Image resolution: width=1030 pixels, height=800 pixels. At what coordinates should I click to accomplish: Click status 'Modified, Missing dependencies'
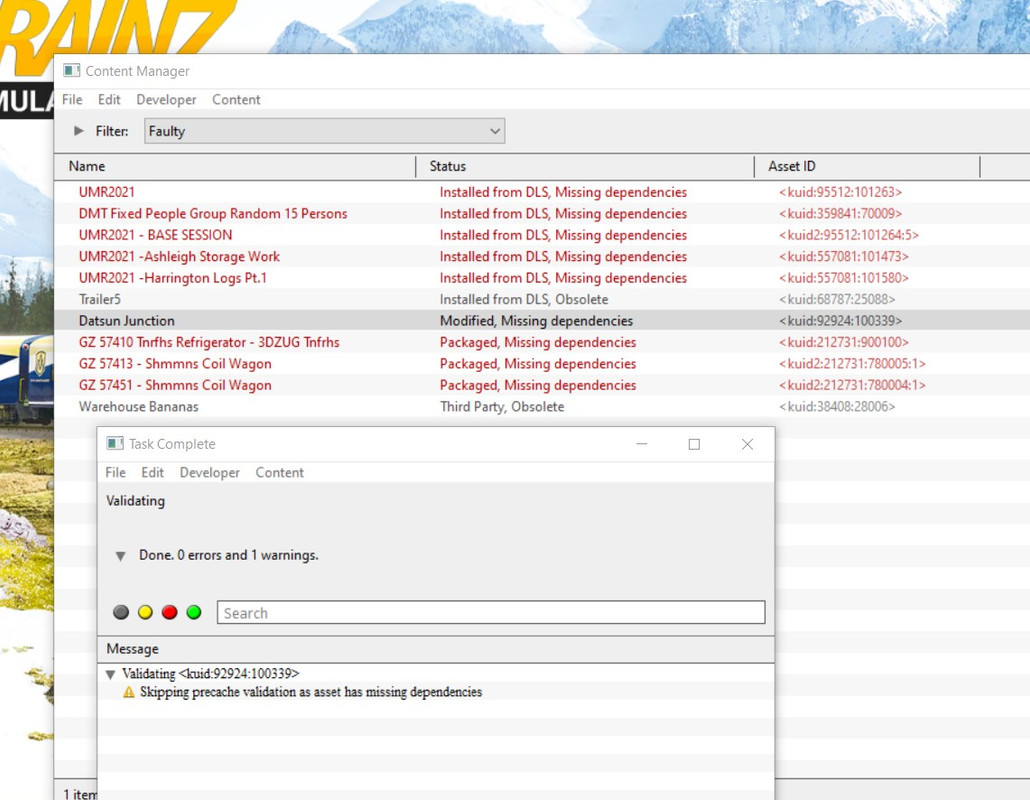click(536, 321)
